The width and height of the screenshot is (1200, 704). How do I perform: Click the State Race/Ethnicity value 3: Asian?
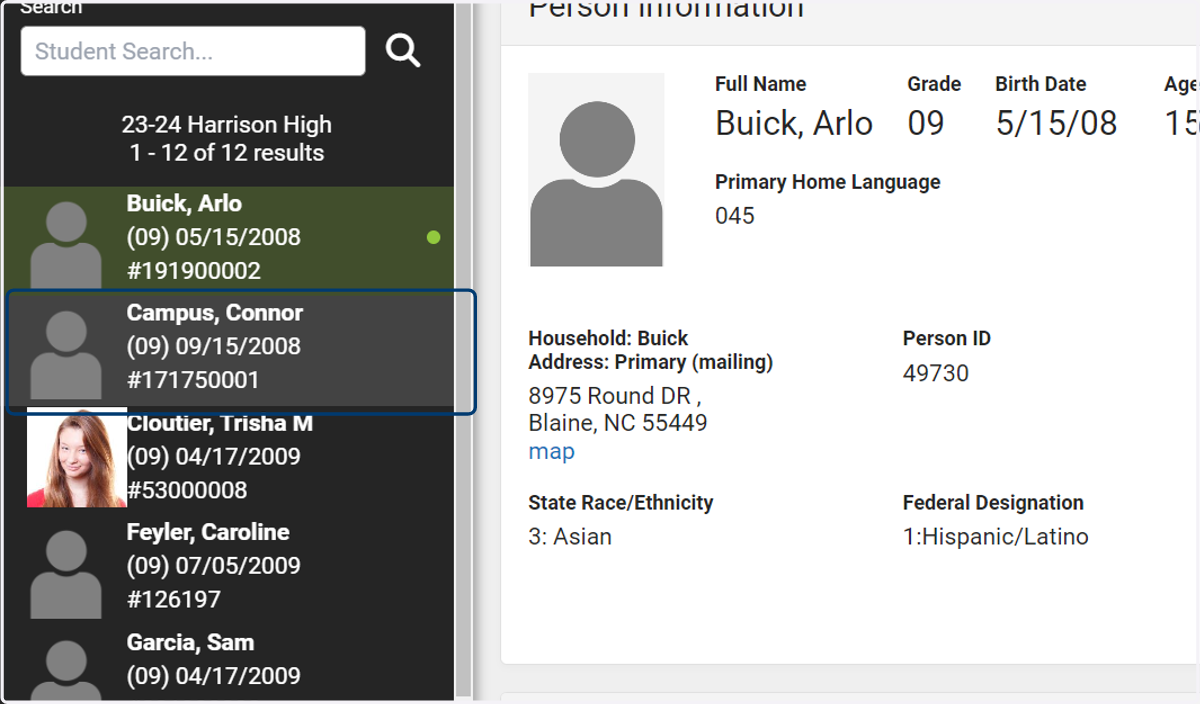click(570, 537)
